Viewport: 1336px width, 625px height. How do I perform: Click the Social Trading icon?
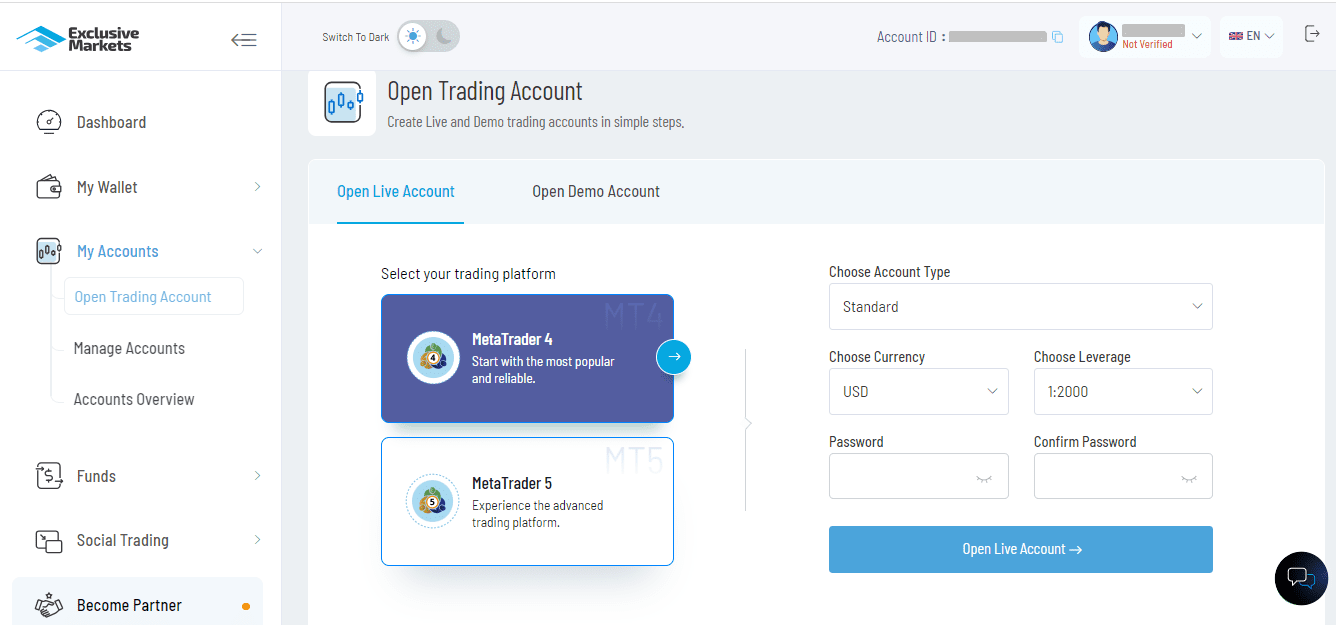49,540
